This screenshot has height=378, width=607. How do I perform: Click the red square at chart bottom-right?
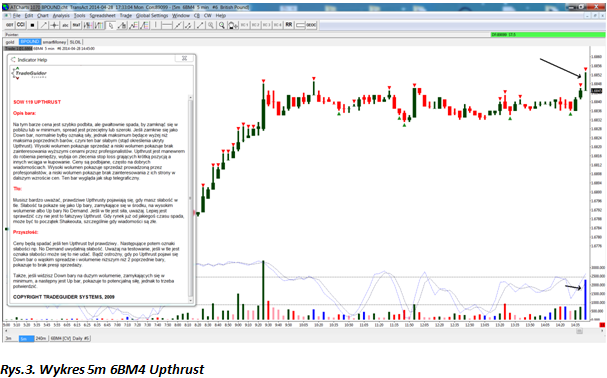602,325
